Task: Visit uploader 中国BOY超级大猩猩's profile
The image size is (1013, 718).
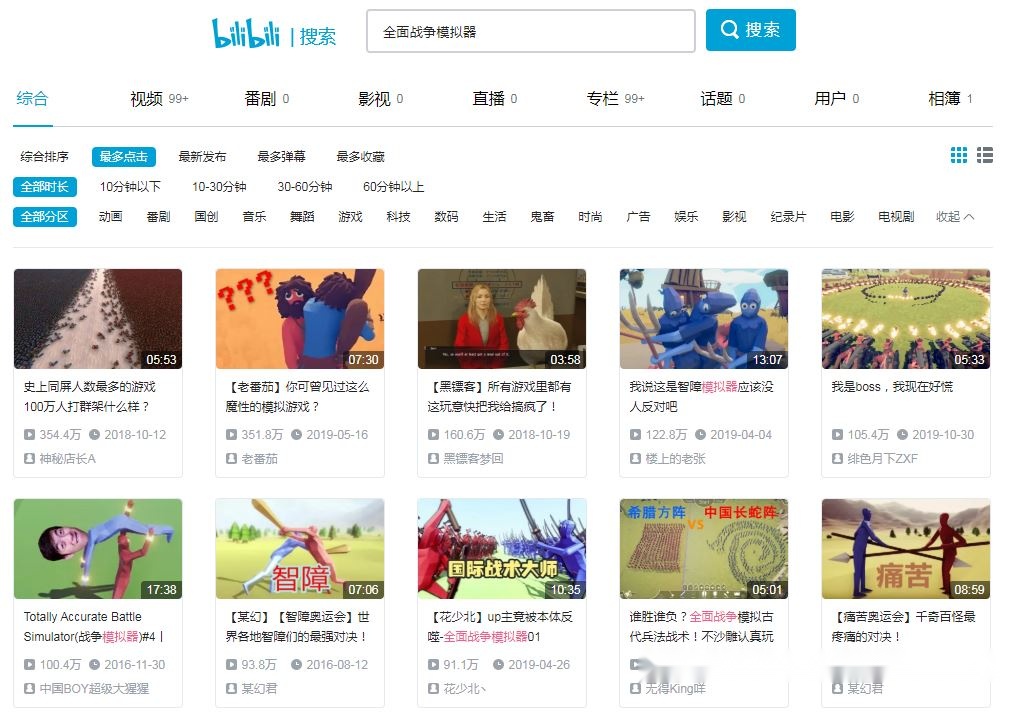Action: click(94, 688)
